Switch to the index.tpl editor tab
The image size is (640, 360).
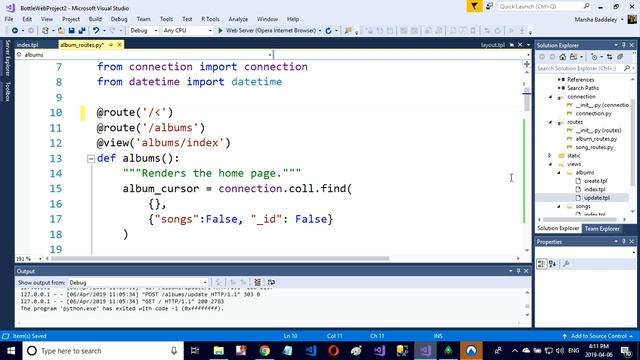click(27, 45)
